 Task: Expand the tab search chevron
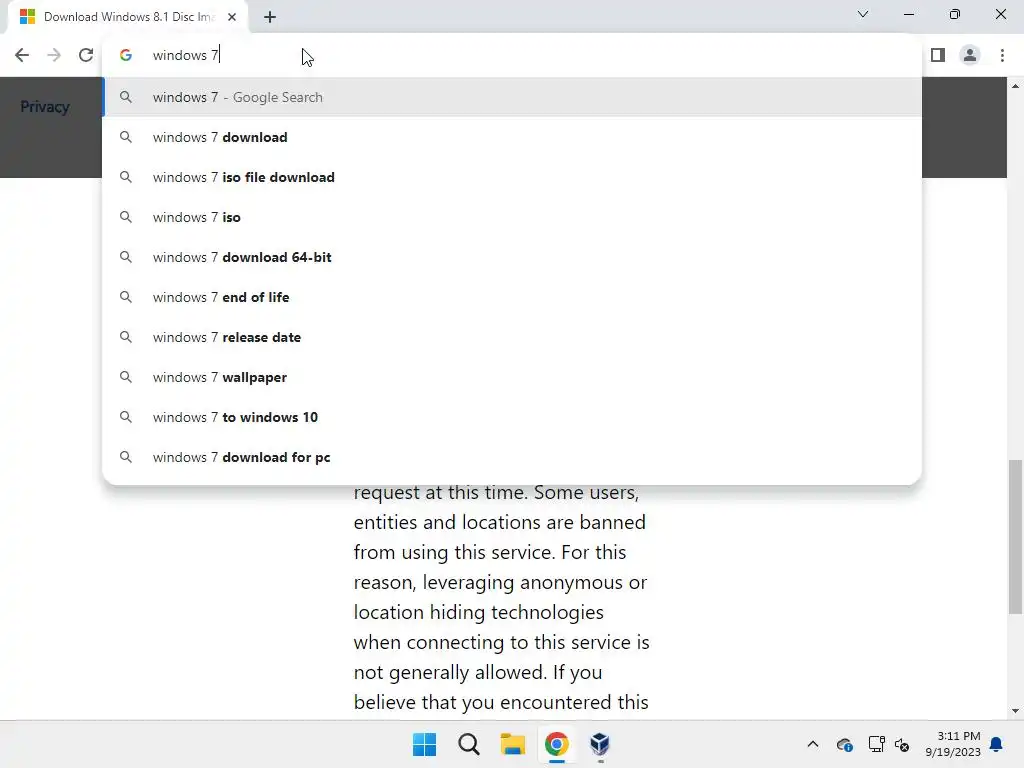point(863,14)
